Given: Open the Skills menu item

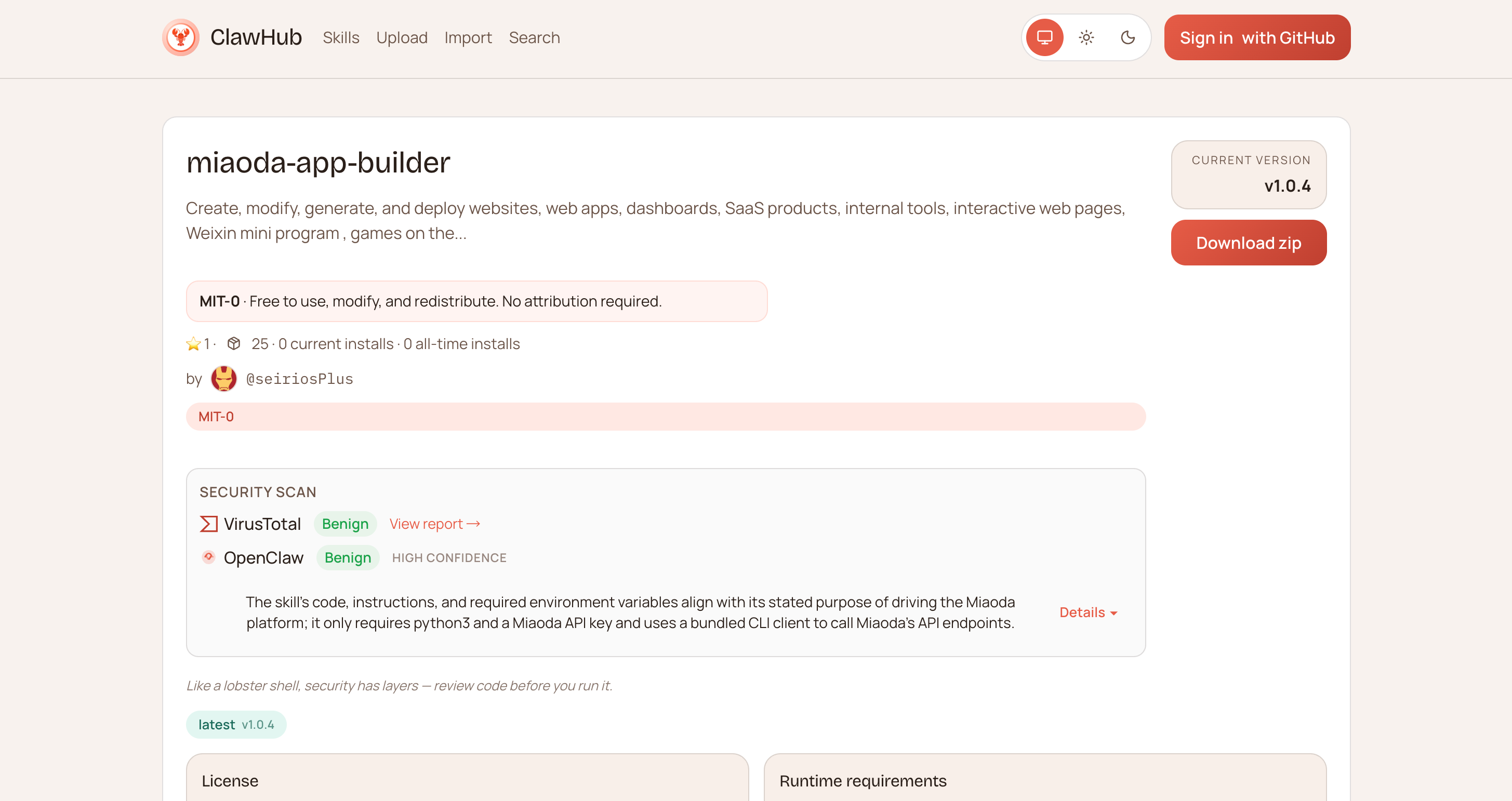Looking at the screenshot, I should point(340,37).
